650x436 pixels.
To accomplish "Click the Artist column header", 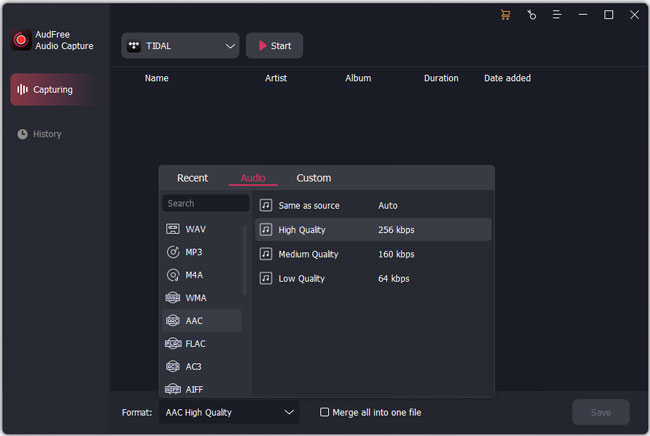I will pos(276,78).
